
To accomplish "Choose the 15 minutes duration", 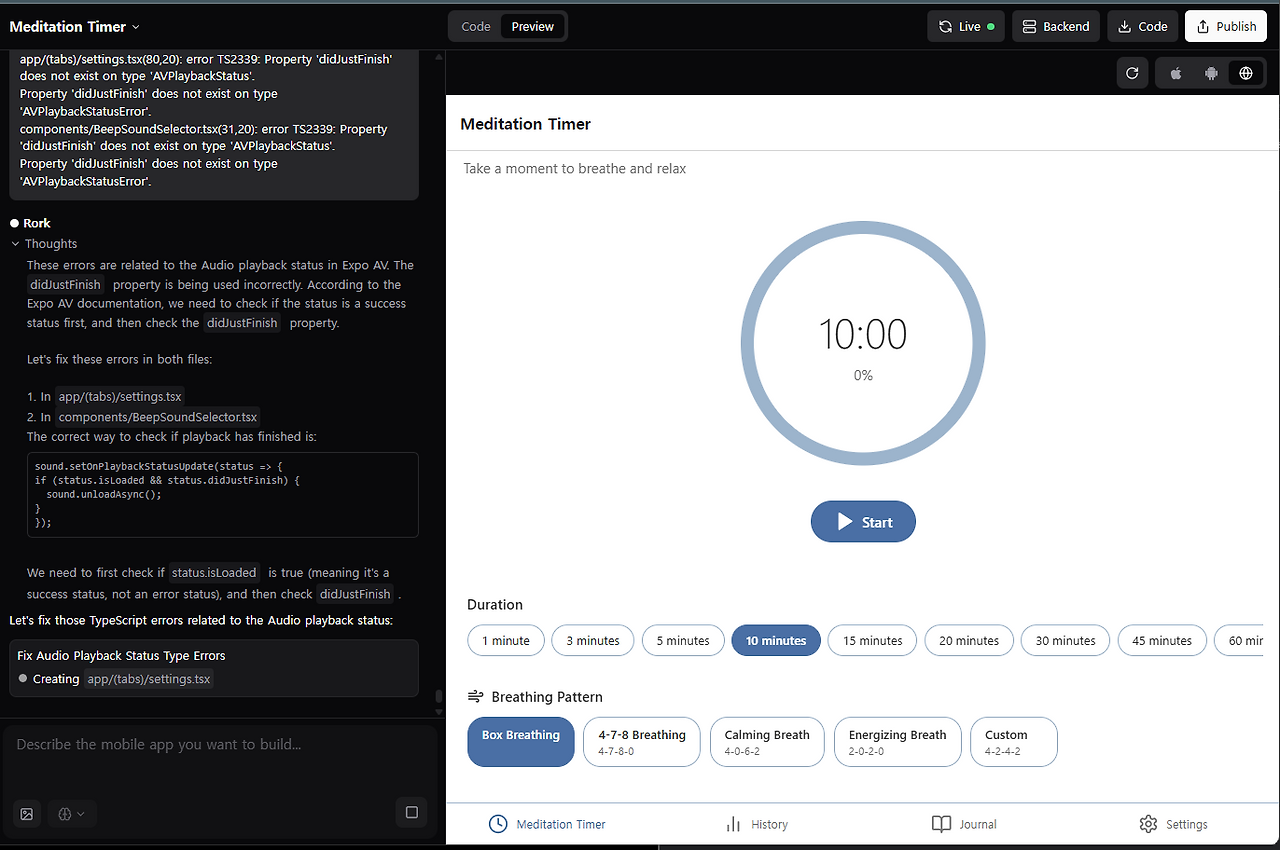I will pos(873,641).
